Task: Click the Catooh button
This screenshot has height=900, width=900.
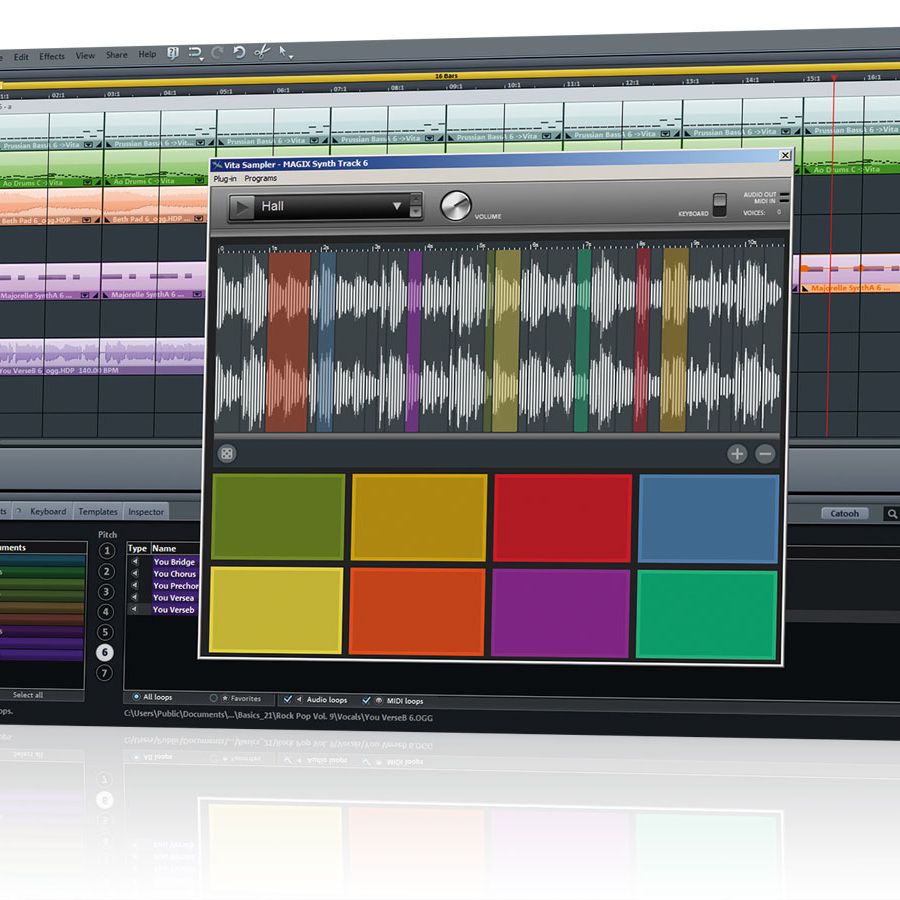Action: [x=844, y=513]
